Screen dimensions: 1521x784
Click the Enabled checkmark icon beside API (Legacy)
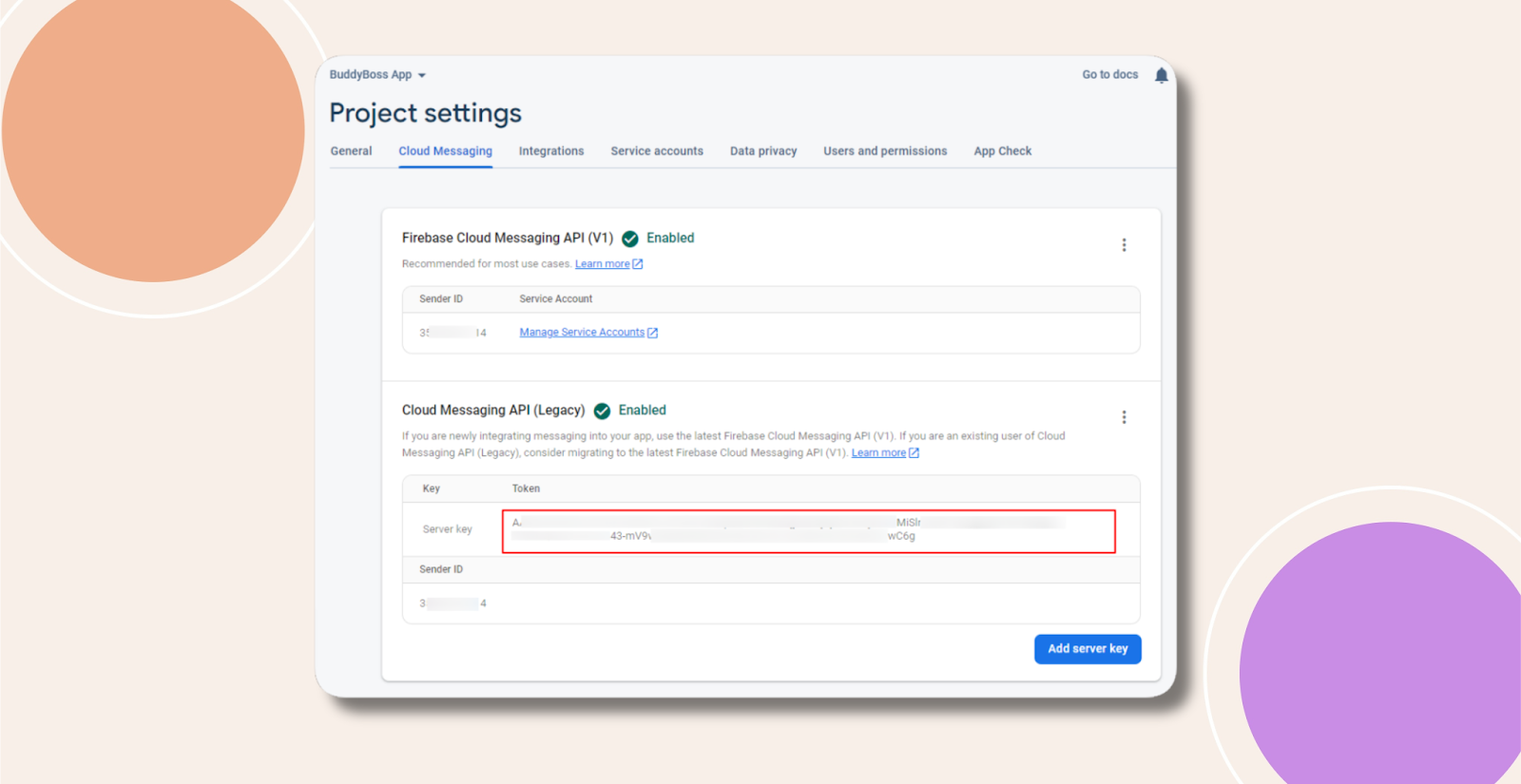pos(602,411)
